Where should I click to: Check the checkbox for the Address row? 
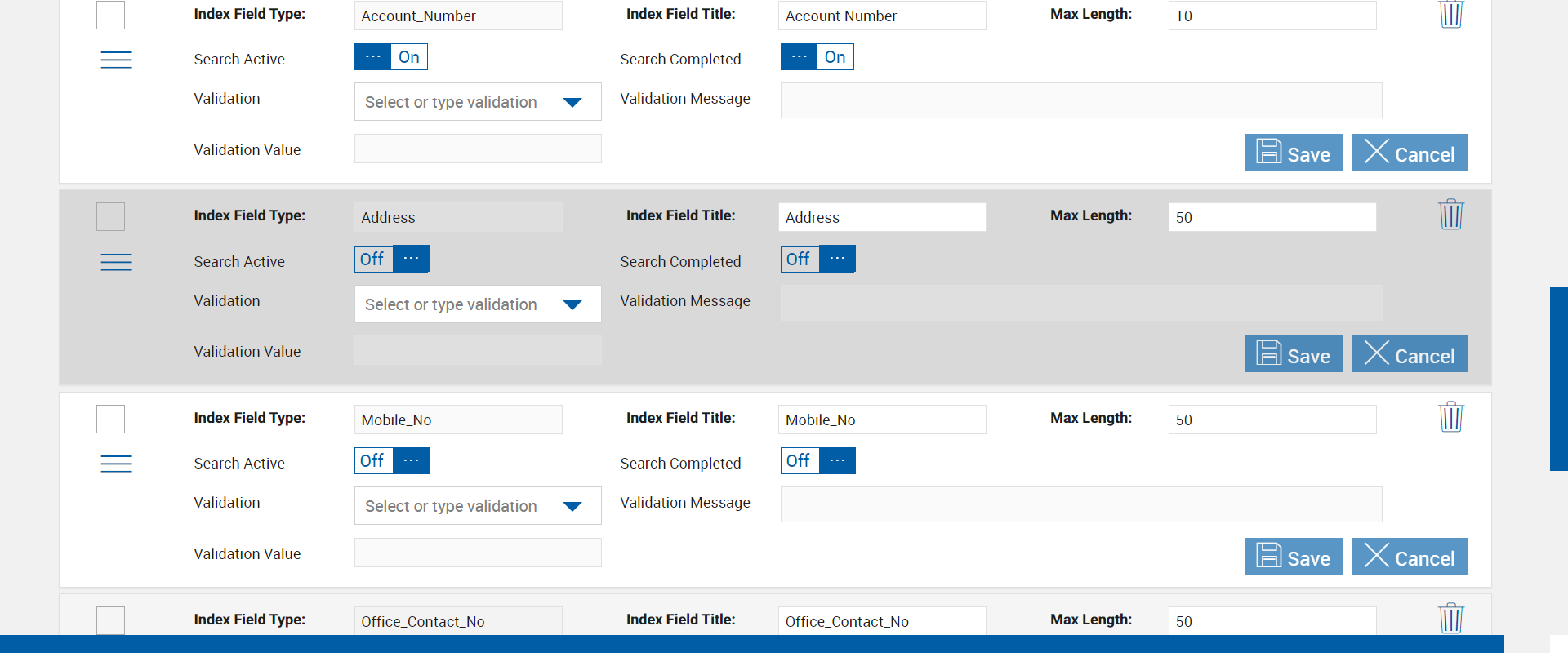pos(110,217)
